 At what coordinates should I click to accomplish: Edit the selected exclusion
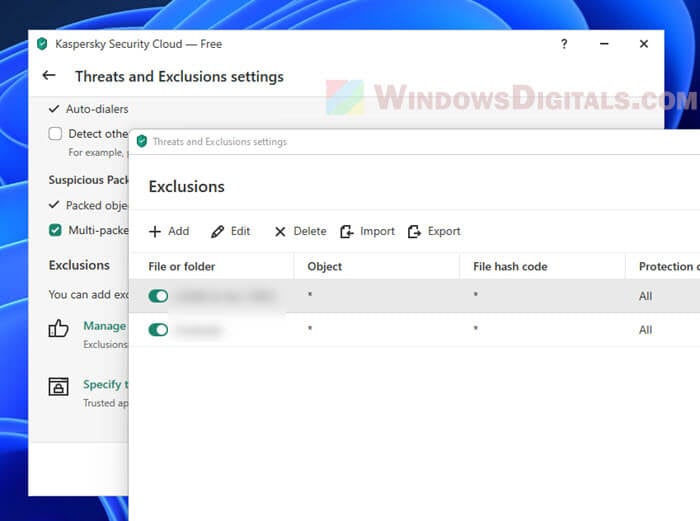[230, 231]
